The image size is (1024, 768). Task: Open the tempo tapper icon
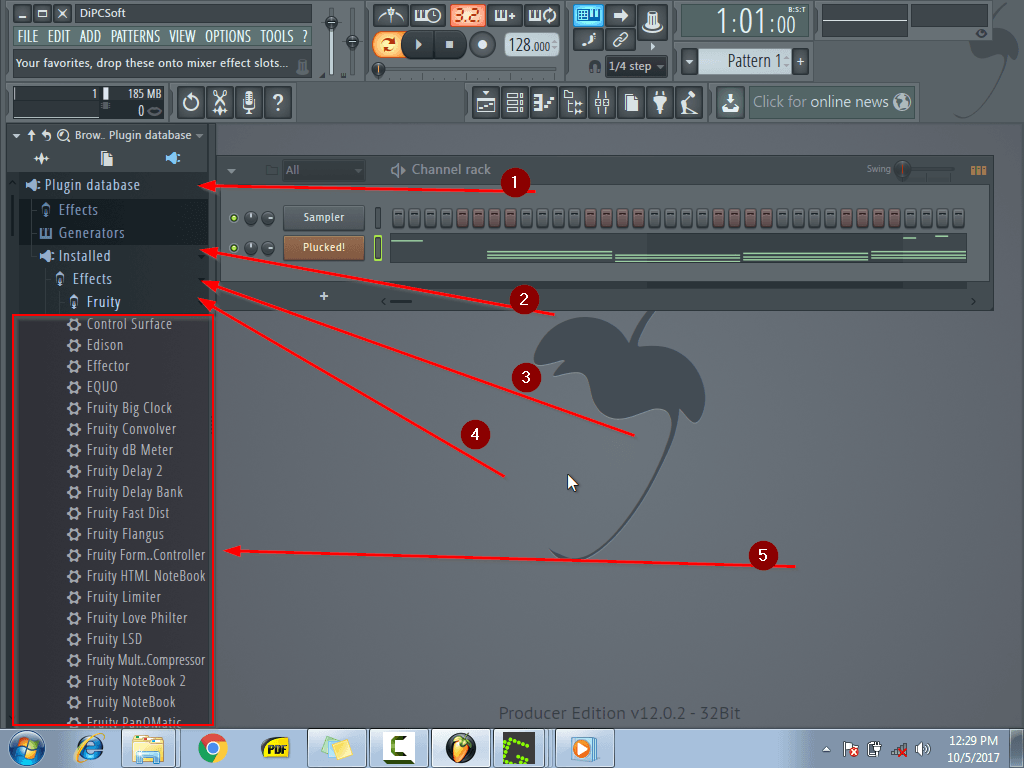coord(689,103)
